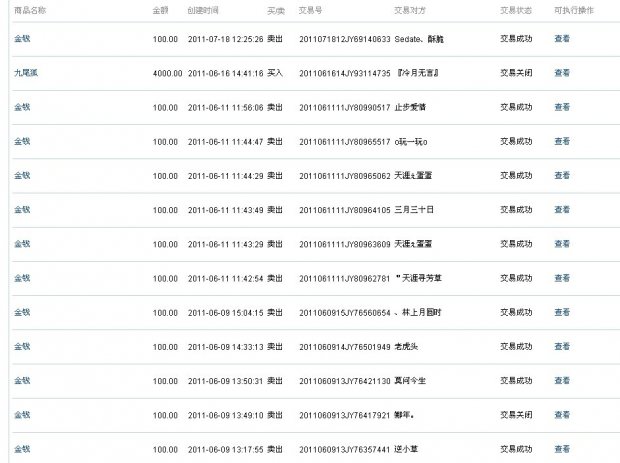Open the 九尾狐 product name link
The image size is (620, 463).
pyautogui.click(x=25, y=72)
